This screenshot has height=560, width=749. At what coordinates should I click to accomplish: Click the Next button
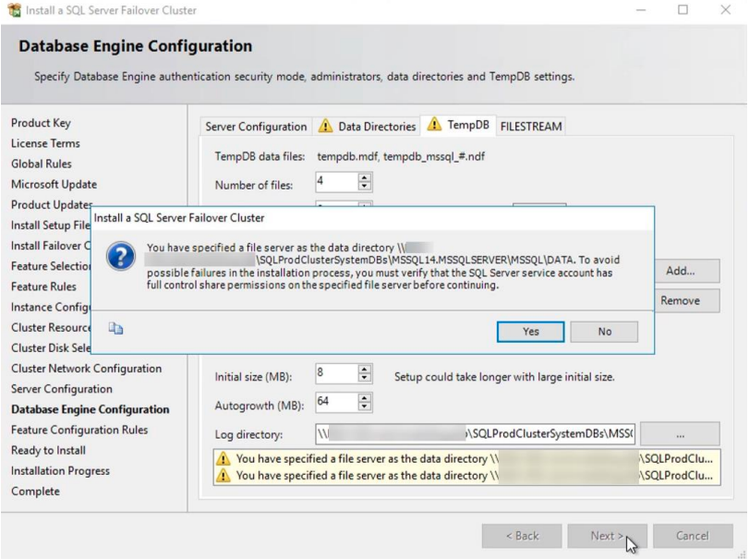(x=607, y=536)
